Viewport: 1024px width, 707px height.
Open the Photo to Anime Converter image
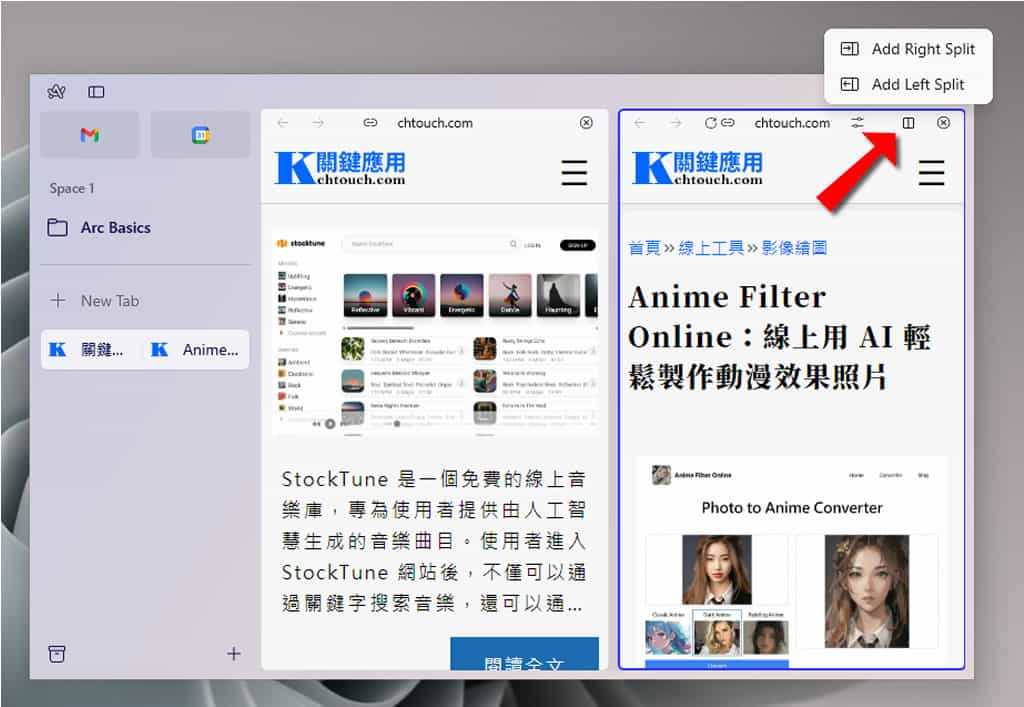[x=792, y=563]
